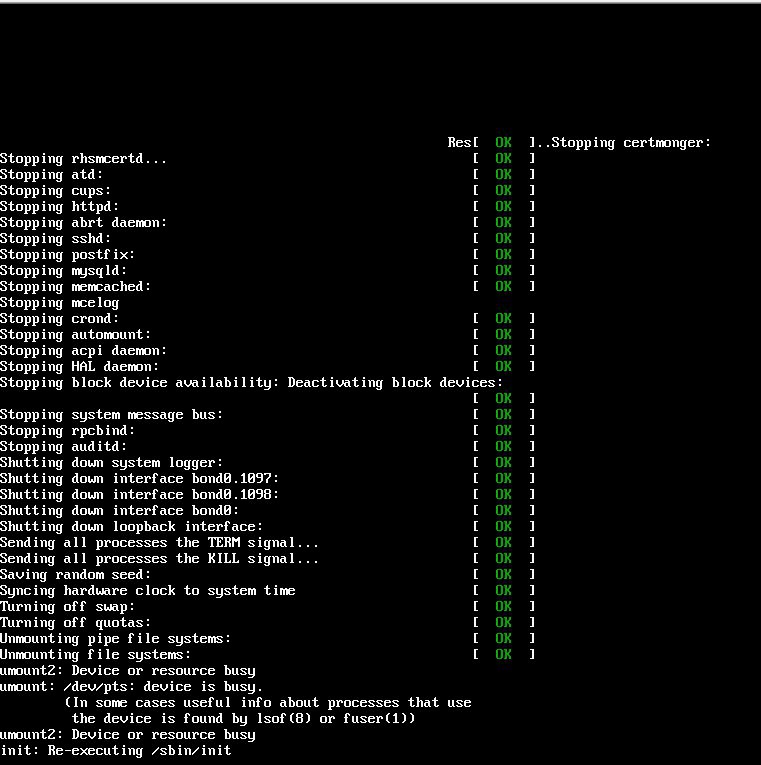Click 'Stopping sshd:' console line

[56, 239]
